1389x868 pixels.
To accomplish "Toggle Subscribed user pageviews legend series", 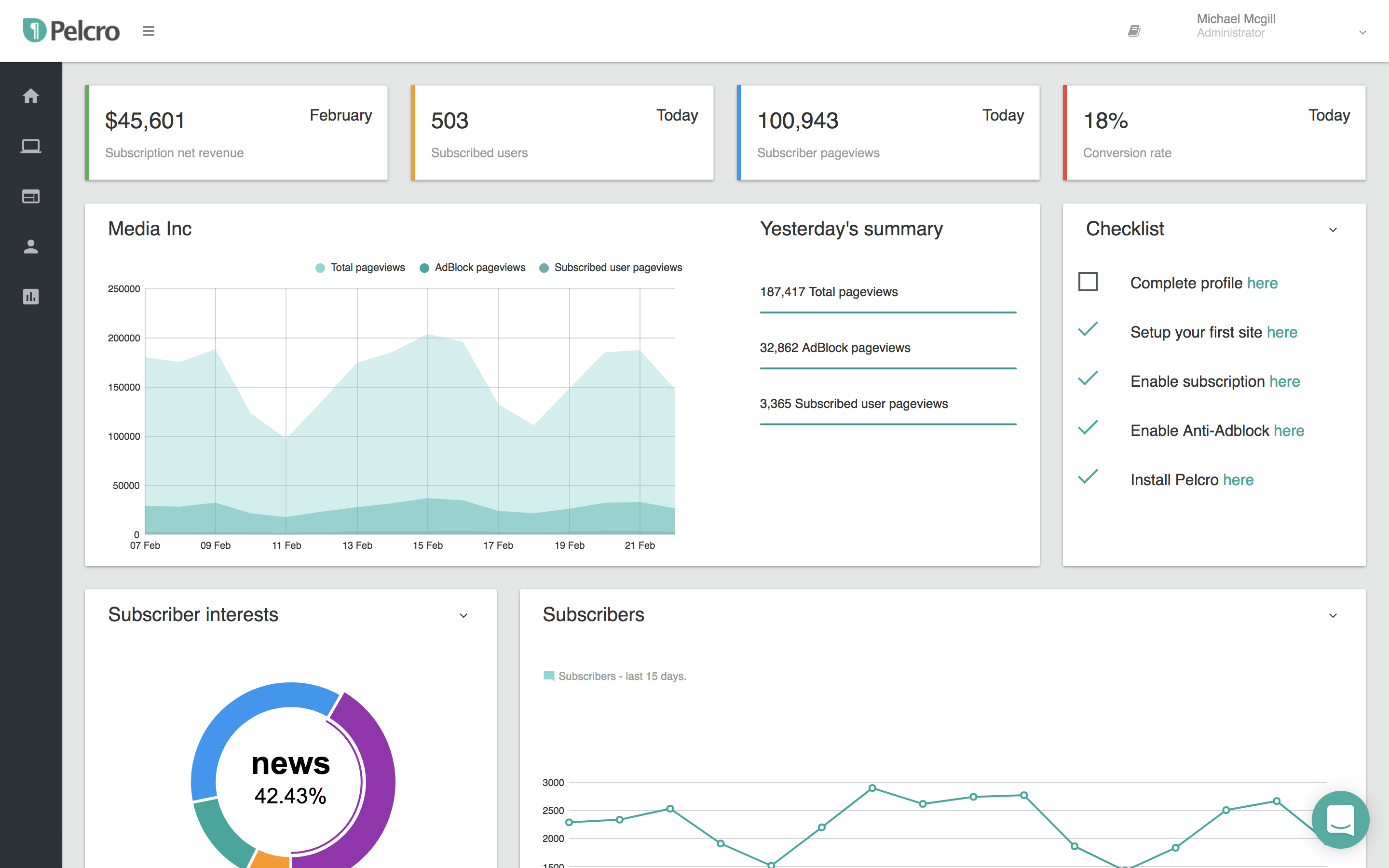I will pos(611,268).
